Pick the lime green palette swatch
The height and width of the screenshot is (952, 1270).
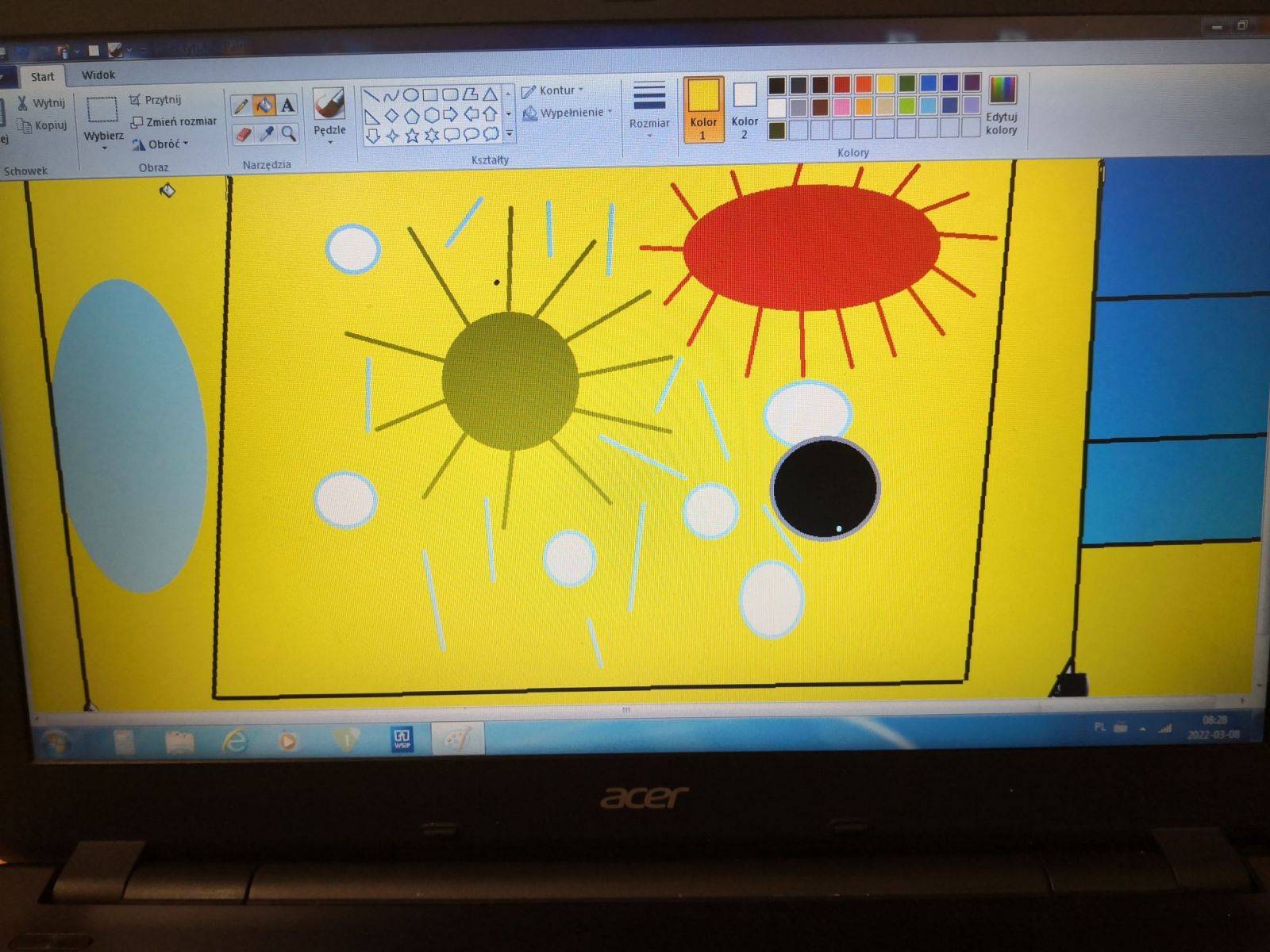pos(907,106)
